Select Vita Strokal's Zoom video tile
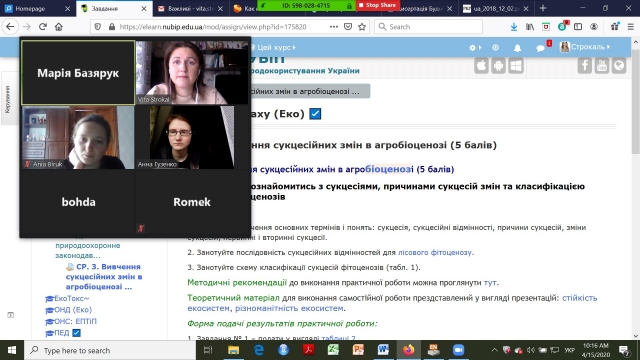 pyautogui.click(x=192, y=72)
